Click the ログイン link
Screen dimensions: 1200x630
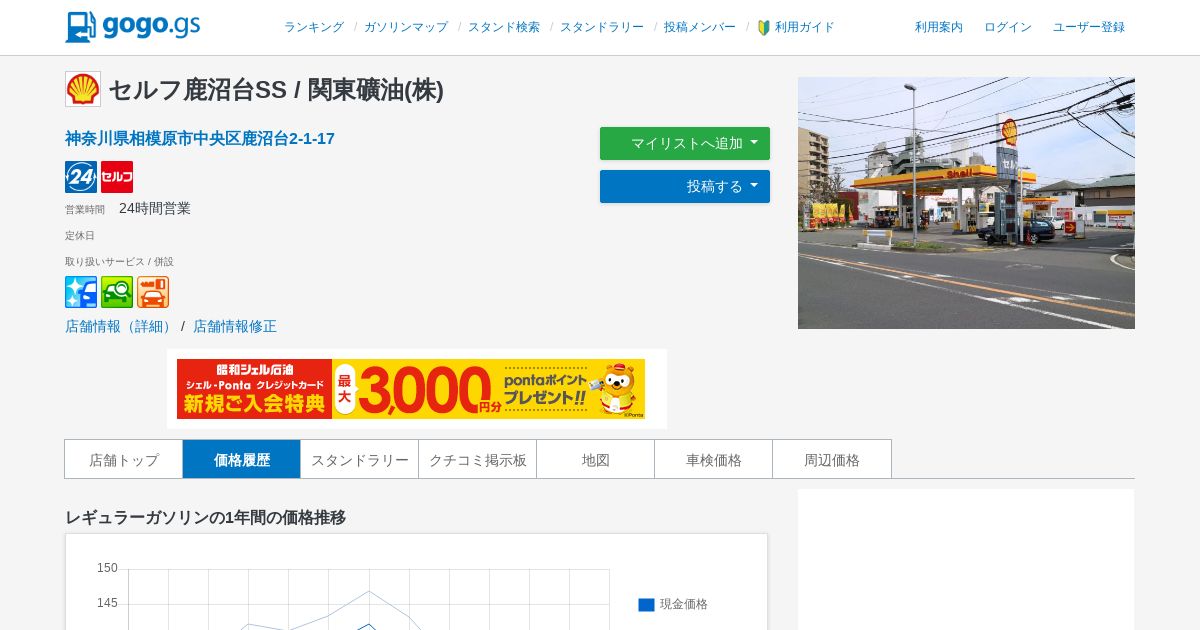[x=1008, y=27]
